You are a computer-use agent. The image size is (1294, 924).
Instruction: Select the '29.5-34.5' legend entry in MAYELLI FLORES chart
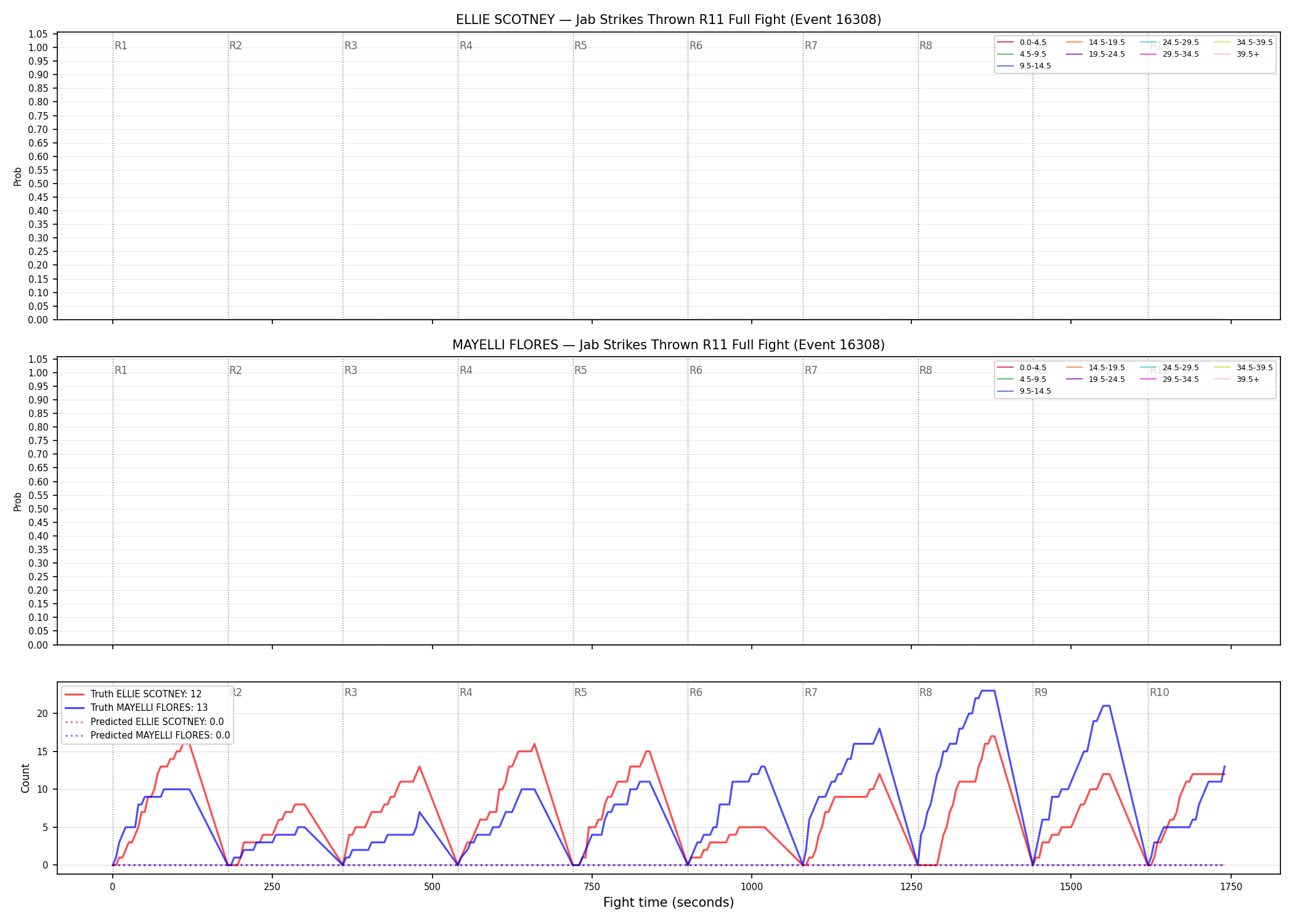pos(1170,379)
